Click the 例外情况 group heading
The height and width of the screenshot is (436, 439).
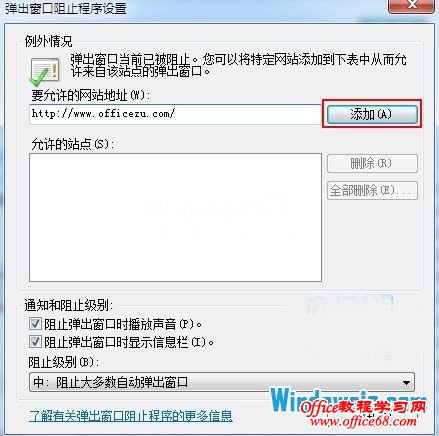pyautogui.click(x=49, y=41)
